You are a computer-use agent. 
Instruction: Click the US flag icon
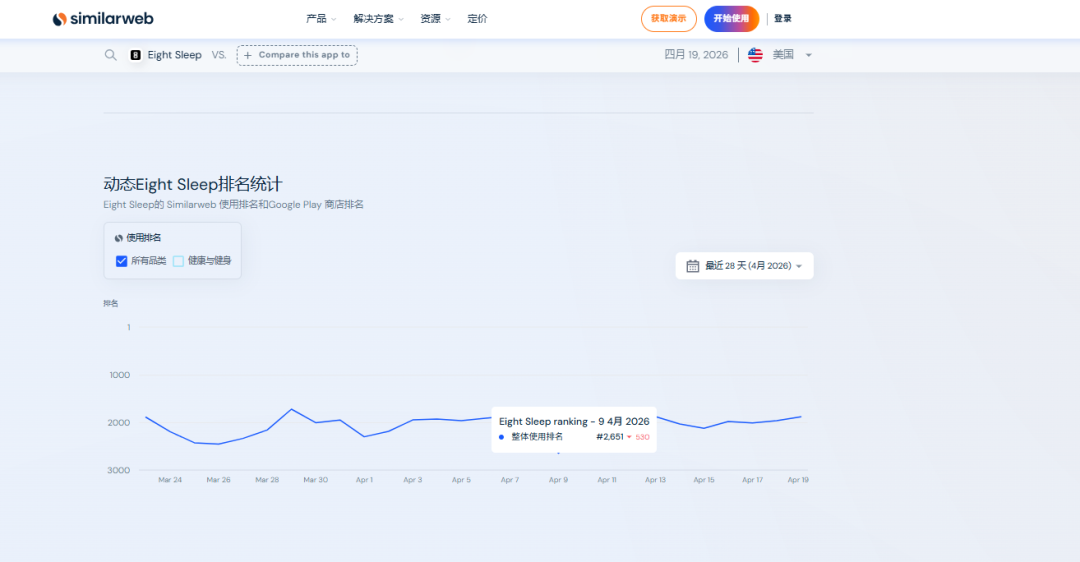(756, 55)
